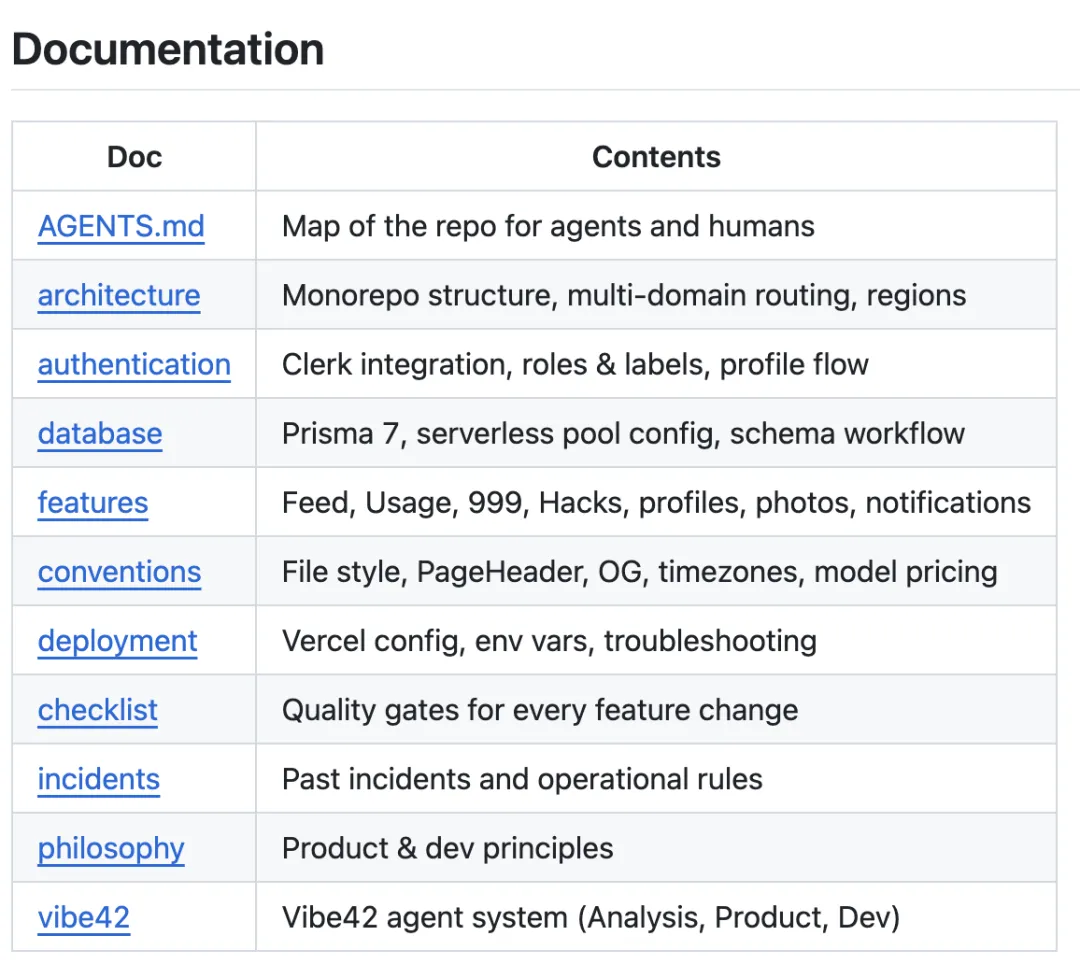Click the Documentation section heading
The width and height of the screenshot is (1080, 964).
(168, 49)
